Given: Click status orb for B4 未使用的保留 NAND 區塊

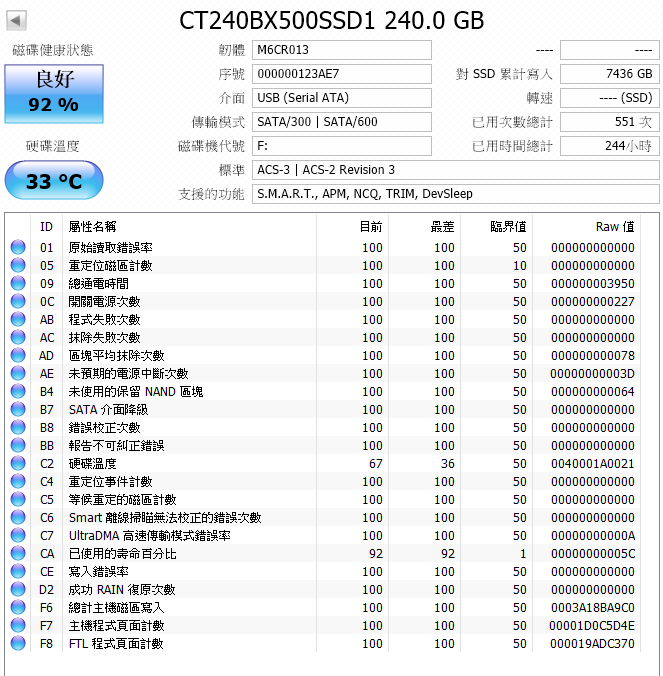Looking at the screenshot, I should [x=18, y=391].
